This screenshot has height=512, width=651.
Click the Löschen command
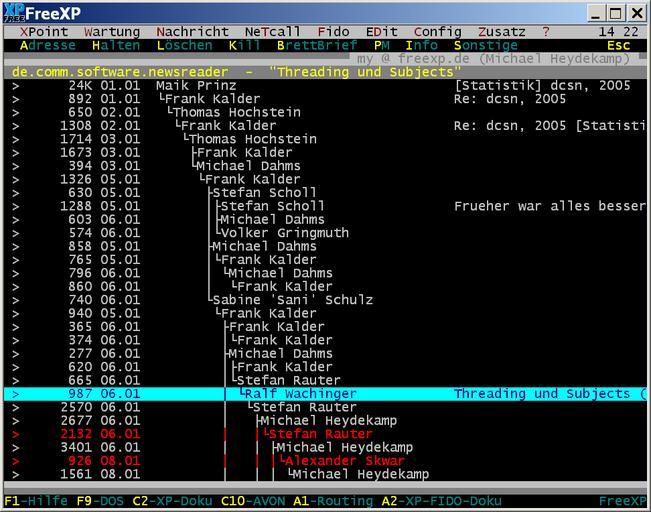[x=184, y=46]
